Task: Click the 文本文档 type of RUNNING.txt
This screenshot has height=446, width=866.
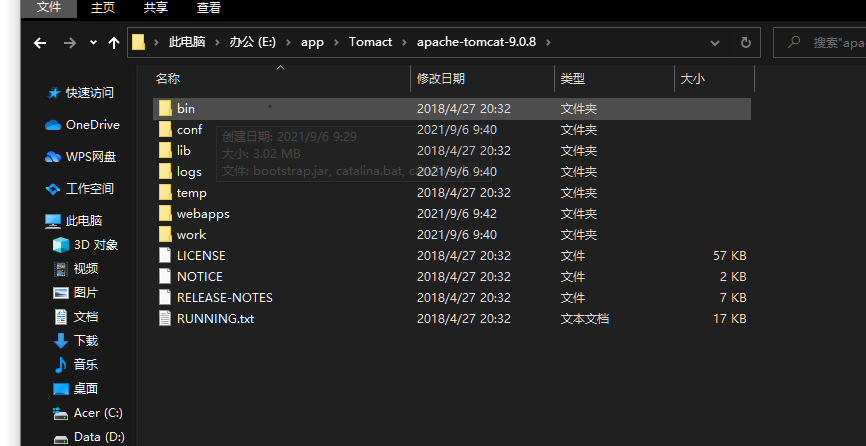Action: (x=585, y=318)
